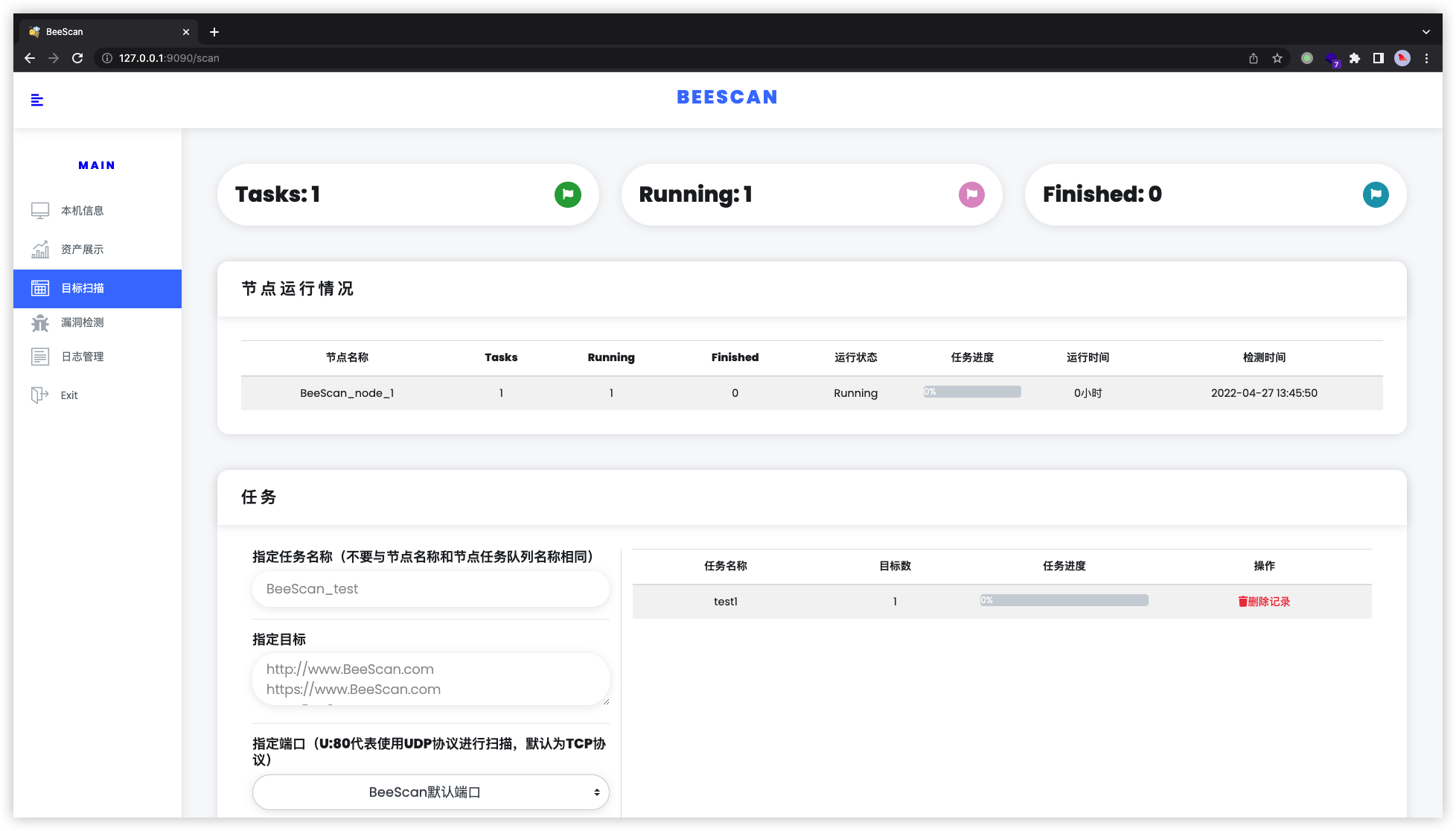Image resolution: width=1456 pixels, height=831 pixels.
Task: Open 本机信息 from the sidebar
Action: [x=82, y=211]
